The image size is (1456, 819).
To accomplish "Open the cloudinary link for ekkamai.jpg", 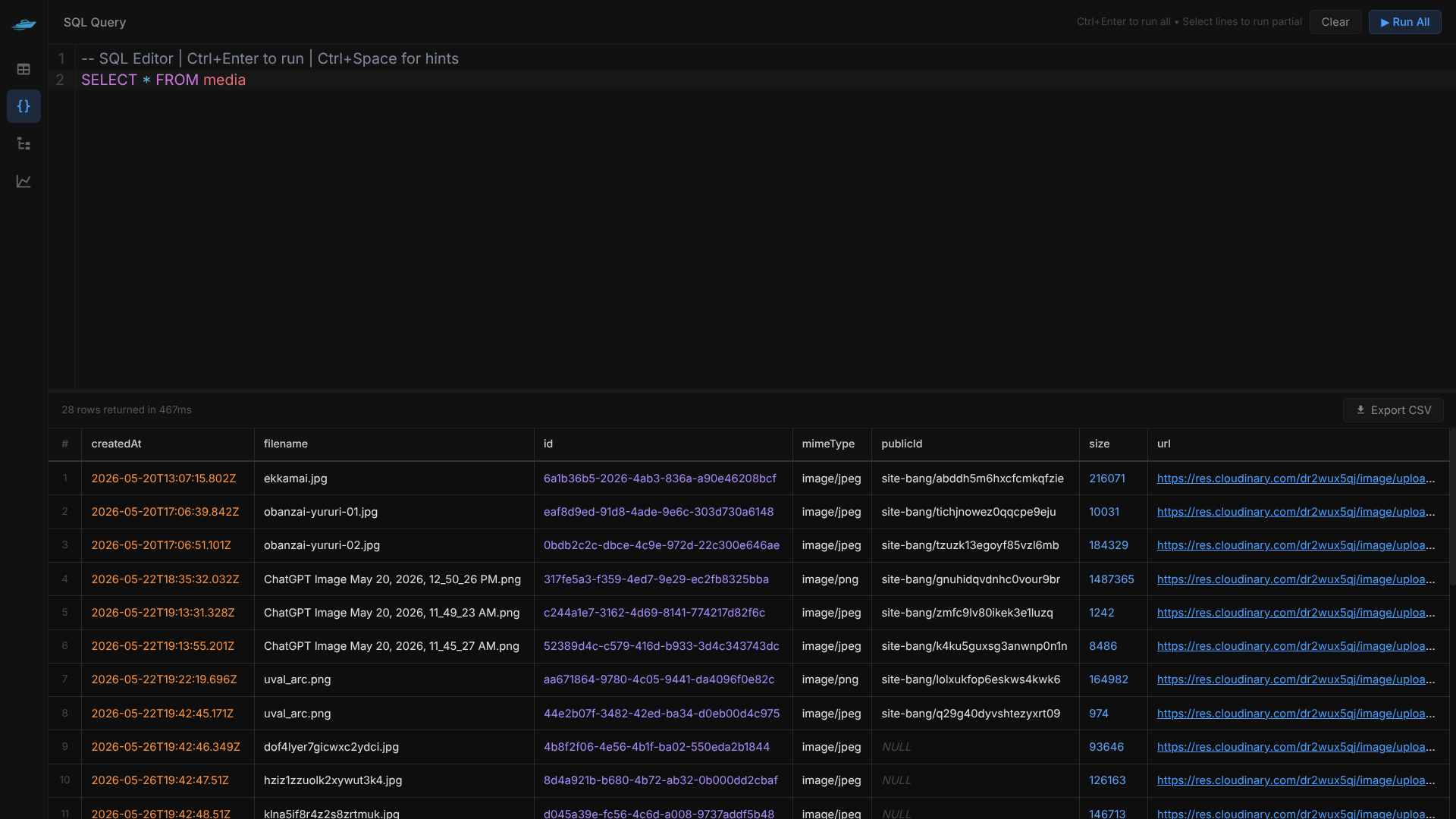I will tap(1296, 479).
